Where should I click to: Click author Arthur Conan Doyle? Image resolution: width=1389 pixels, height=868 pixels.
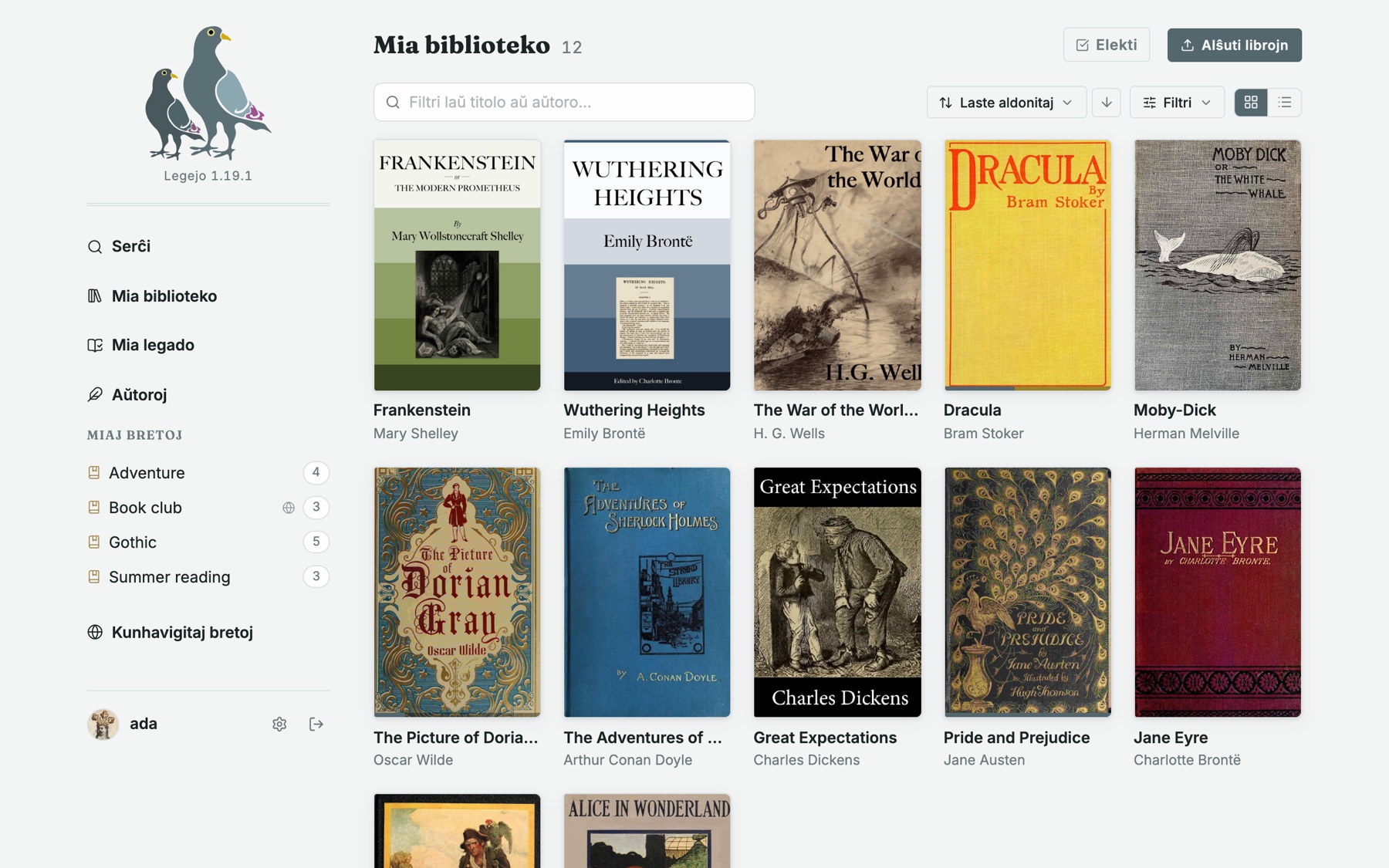pyautogui.click(x=628, y=760)
